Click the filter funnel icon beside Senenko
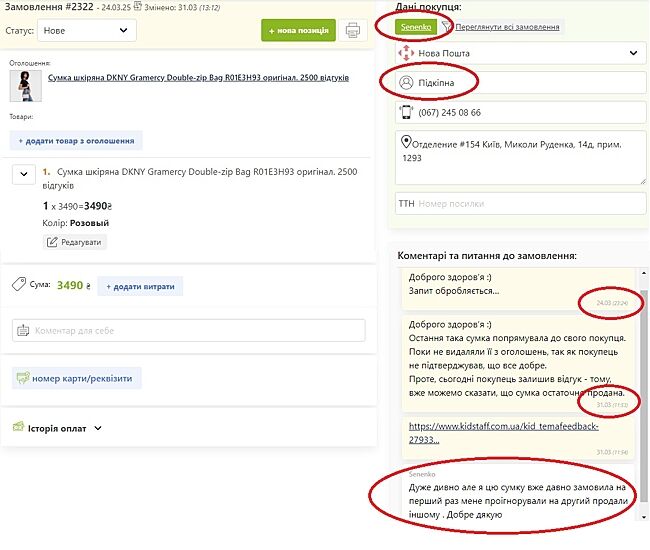 (x=447, y=28)
